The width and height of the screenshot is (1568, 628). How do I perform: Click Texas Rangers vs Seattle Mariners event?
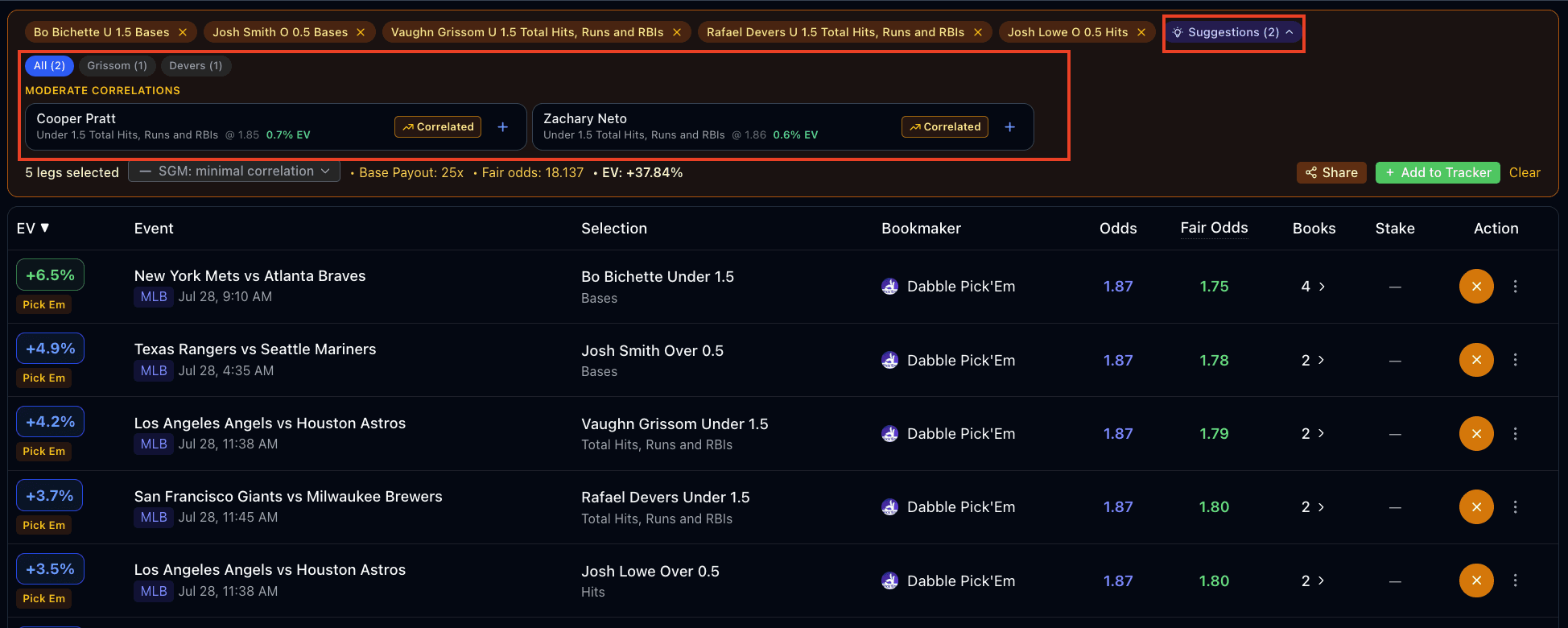pos(255,349)
